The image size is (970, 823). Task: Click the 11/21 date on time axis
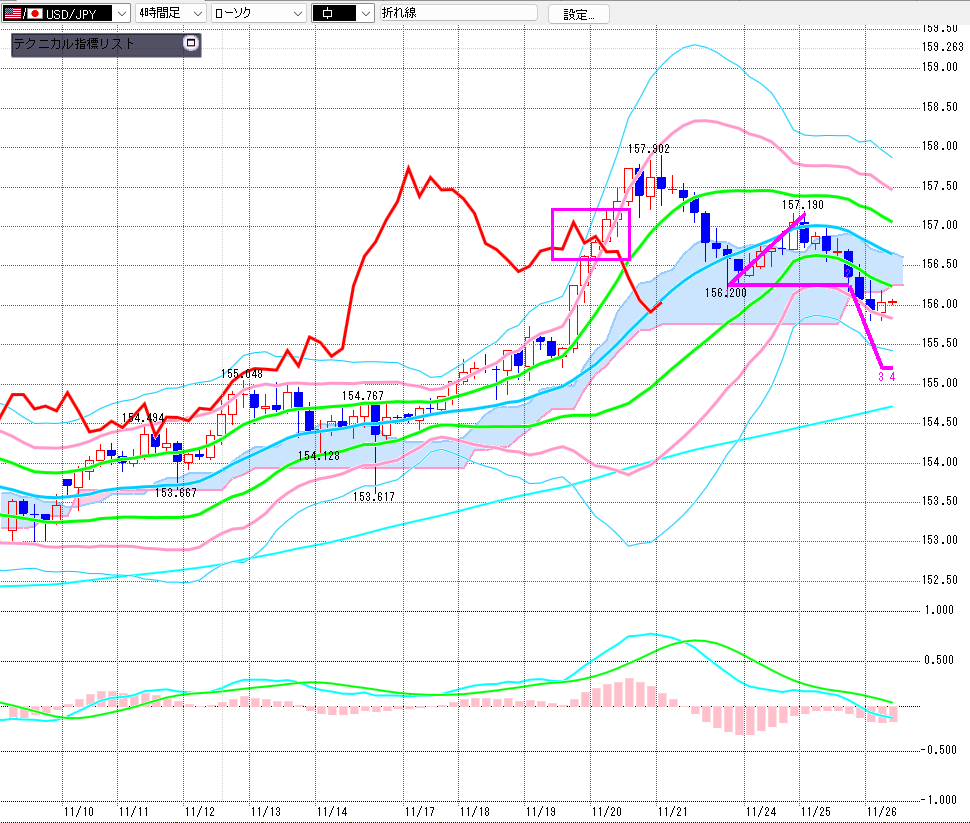click(x=671, y=811)
